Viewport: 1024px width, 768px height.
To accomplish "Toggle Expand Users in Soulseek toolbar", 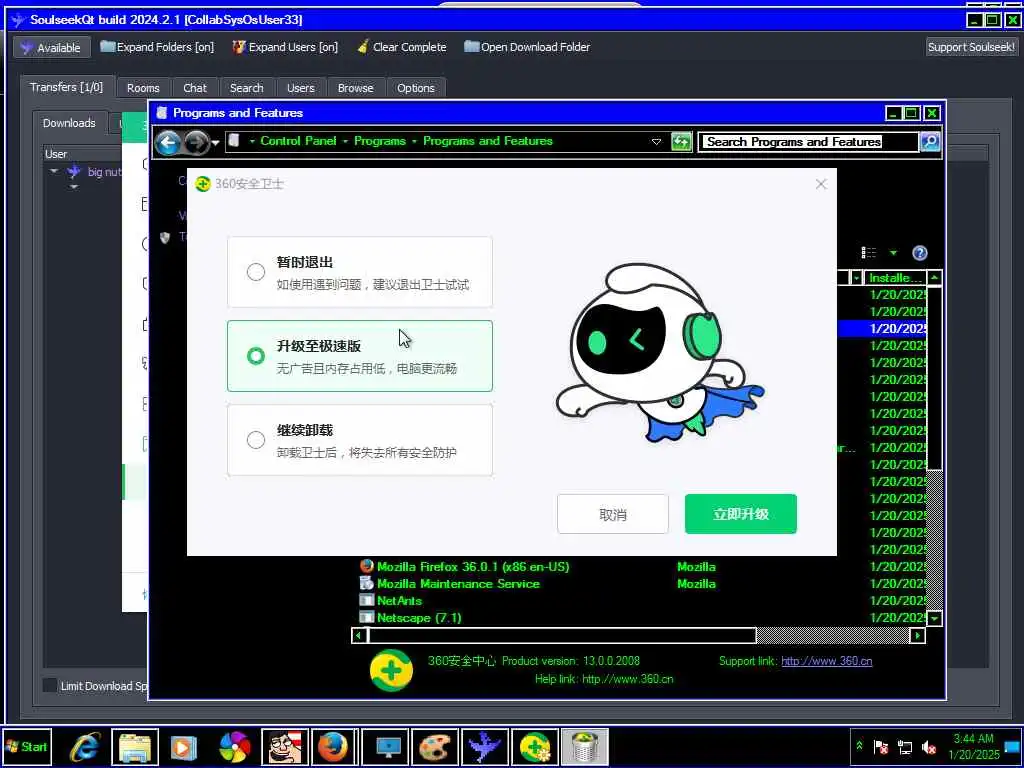I will click(x=285, y=47).
